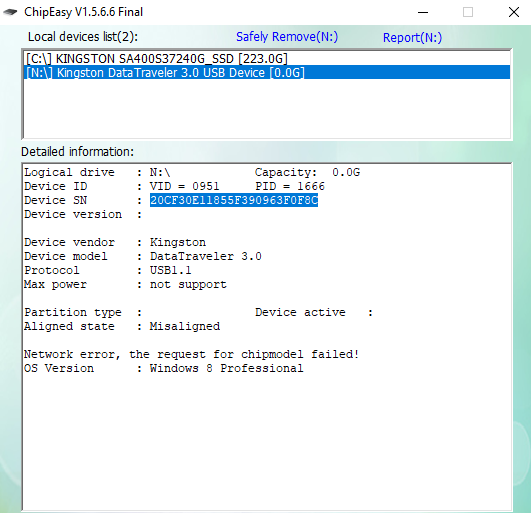The image size is (531, 513).
Task: Click the Safely Remove(N:) link
Action: pyautogui.click(x=287, y=37)
